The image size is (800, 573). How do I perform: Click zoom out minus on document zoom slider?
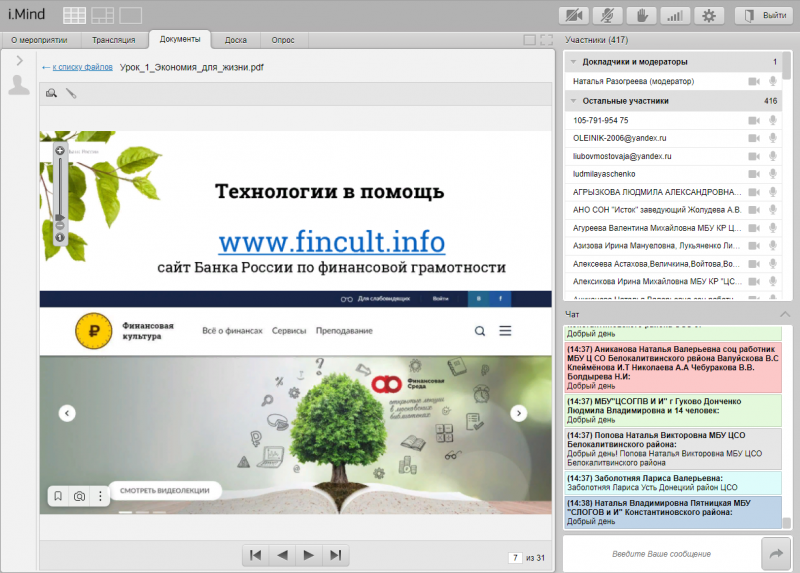[x=60, y=226]
